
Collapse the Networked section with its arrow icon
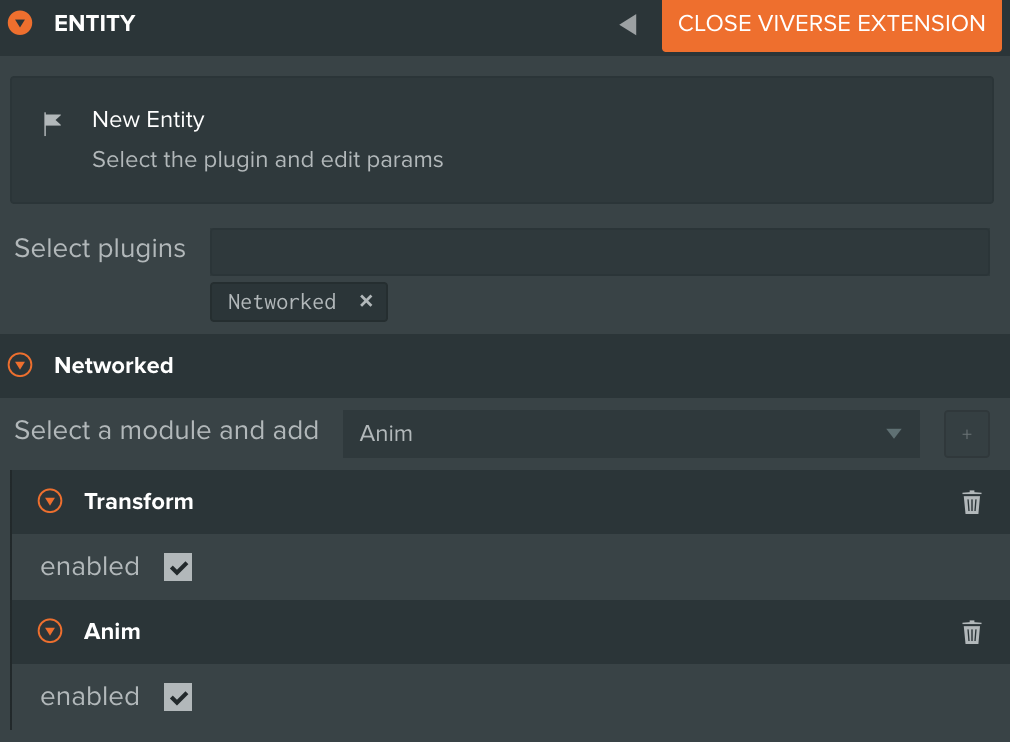(20, 365)
